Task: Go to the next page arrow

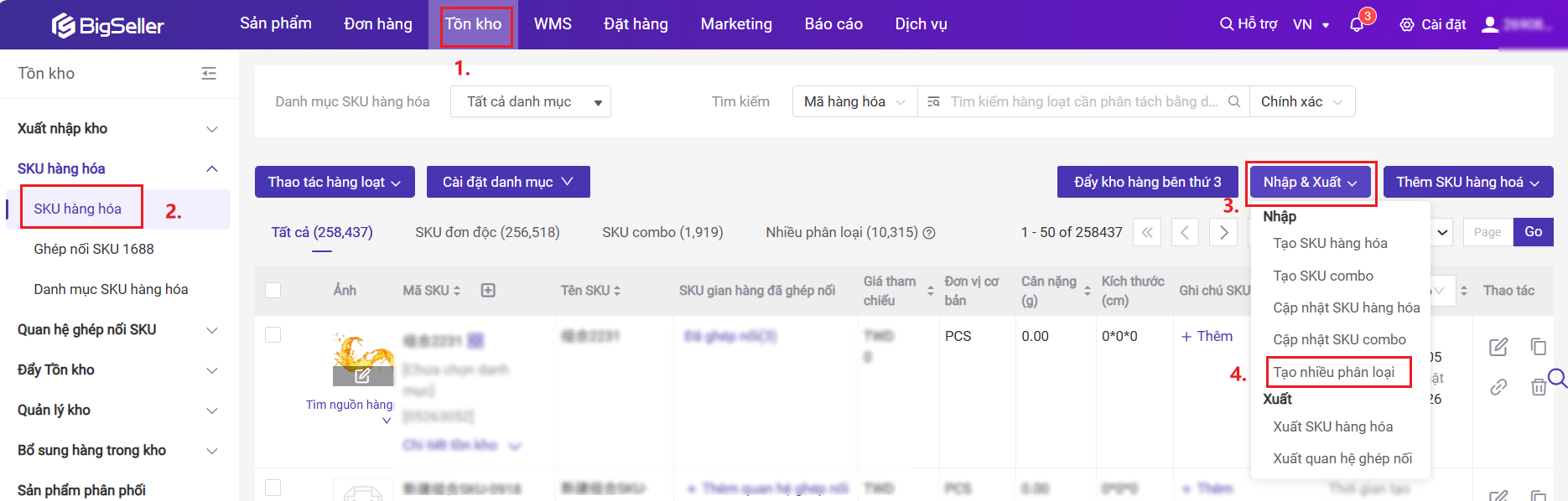Action: click(x=1223, y=232)
